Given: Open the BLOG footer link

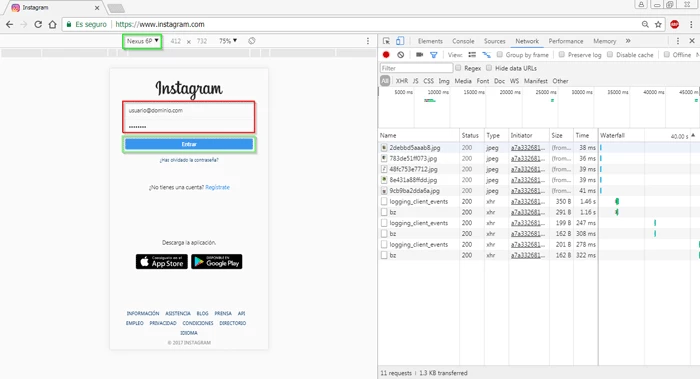Looking at the screenshot, I should pyautogui.click(x=202, y=313).
